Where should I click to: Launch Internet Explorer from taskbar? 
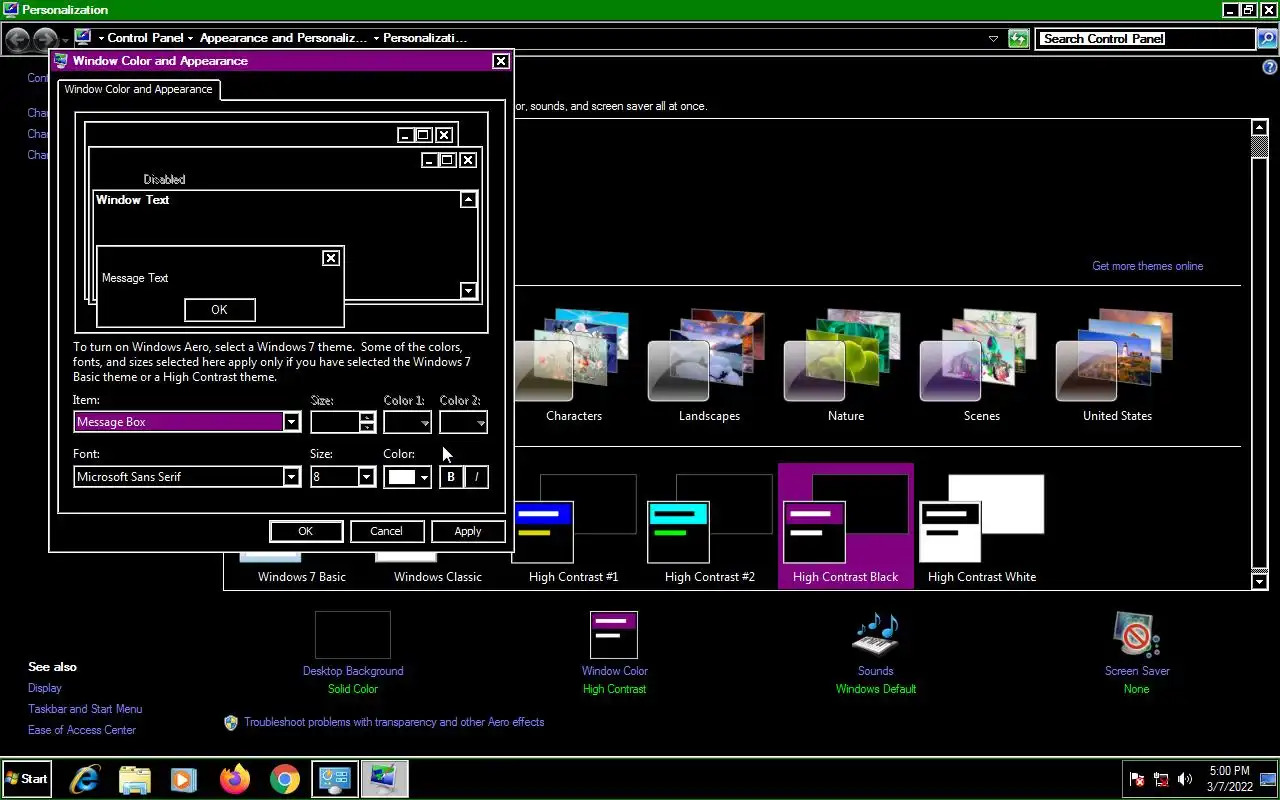tap(85, 779)
